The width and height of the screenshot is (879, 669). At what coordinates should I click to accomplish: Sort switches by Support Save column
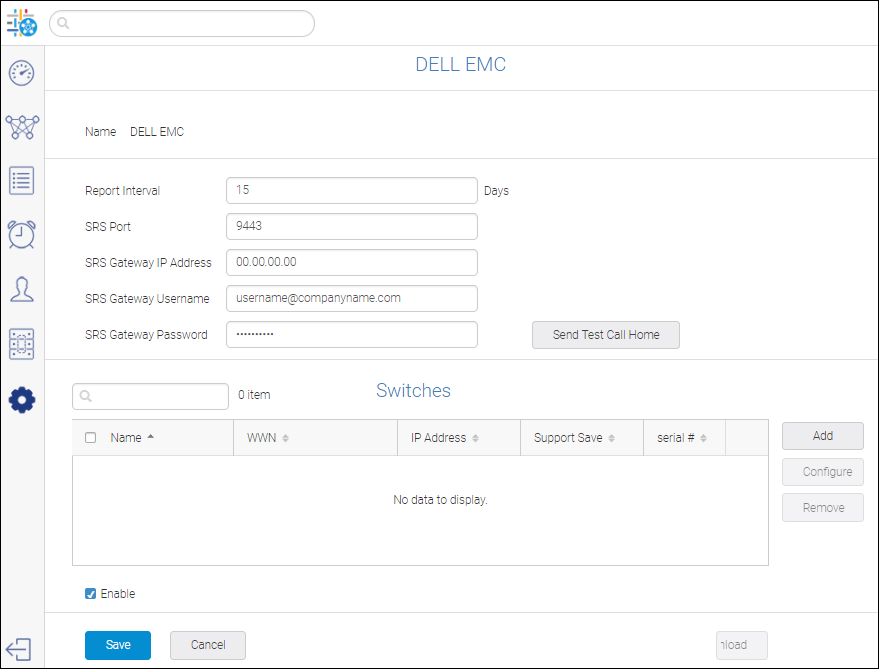(x=574, y=438)
